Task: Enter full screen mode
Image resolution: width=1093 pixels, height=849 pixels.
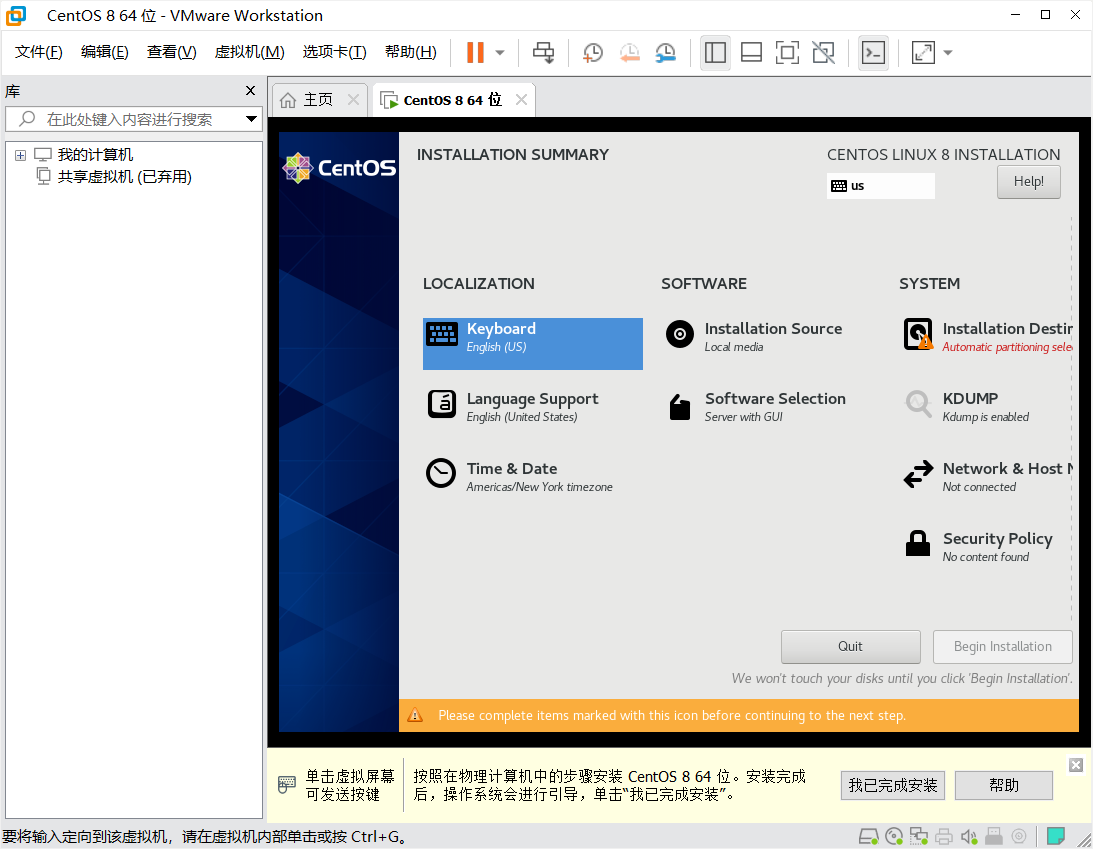Action: (787, 52)
